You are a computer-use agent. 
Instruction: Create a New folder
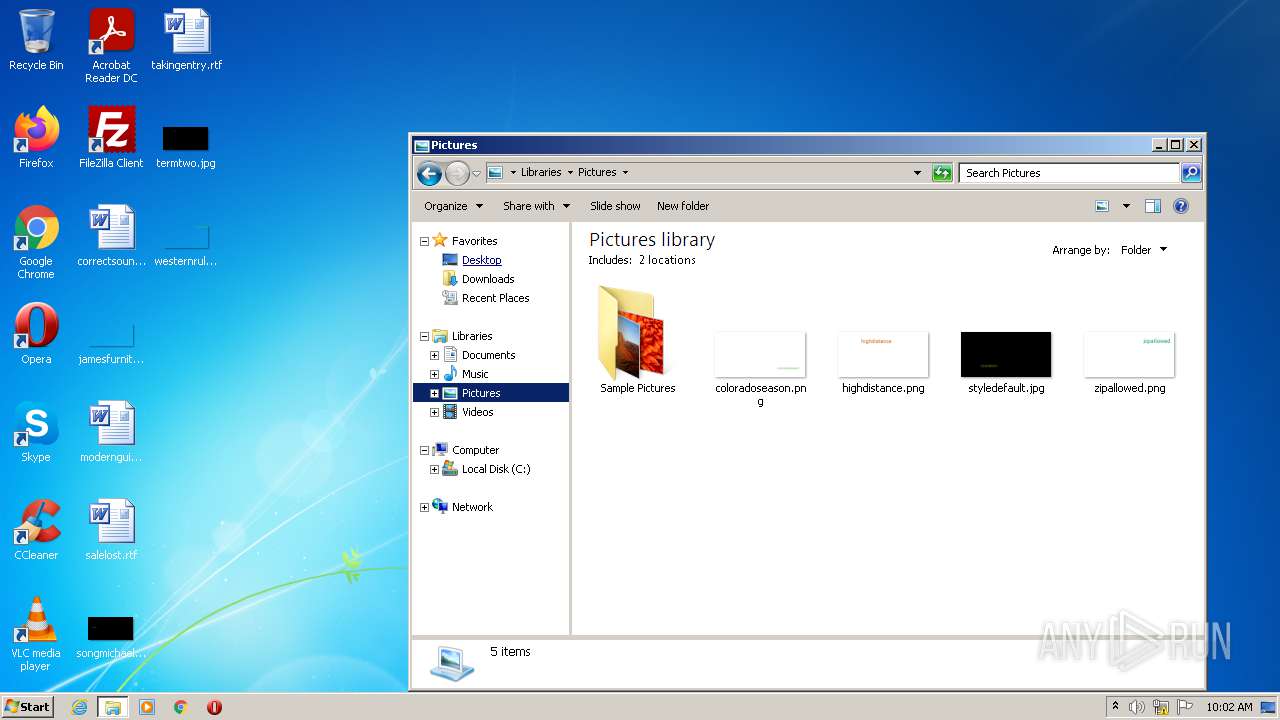pyautogui.click(x=683, y=206)
